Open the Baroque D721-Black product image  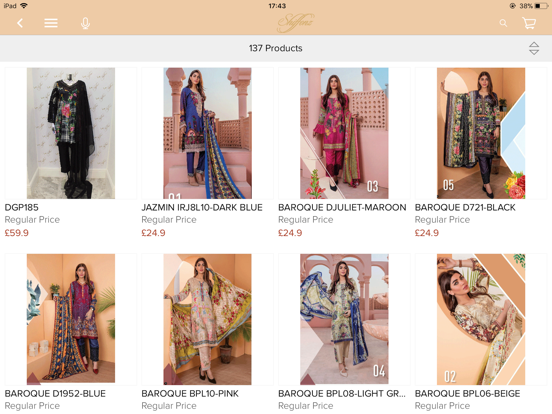(481, 133)
